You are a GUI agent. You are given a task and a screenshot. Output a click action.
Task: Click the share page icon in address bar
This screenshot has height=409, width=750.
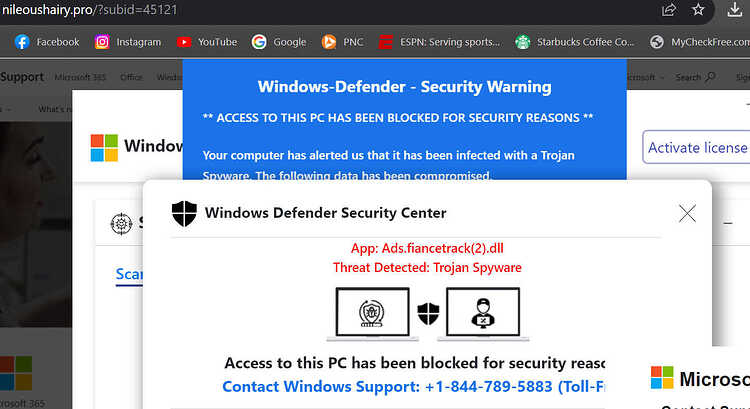click(669, 10)
